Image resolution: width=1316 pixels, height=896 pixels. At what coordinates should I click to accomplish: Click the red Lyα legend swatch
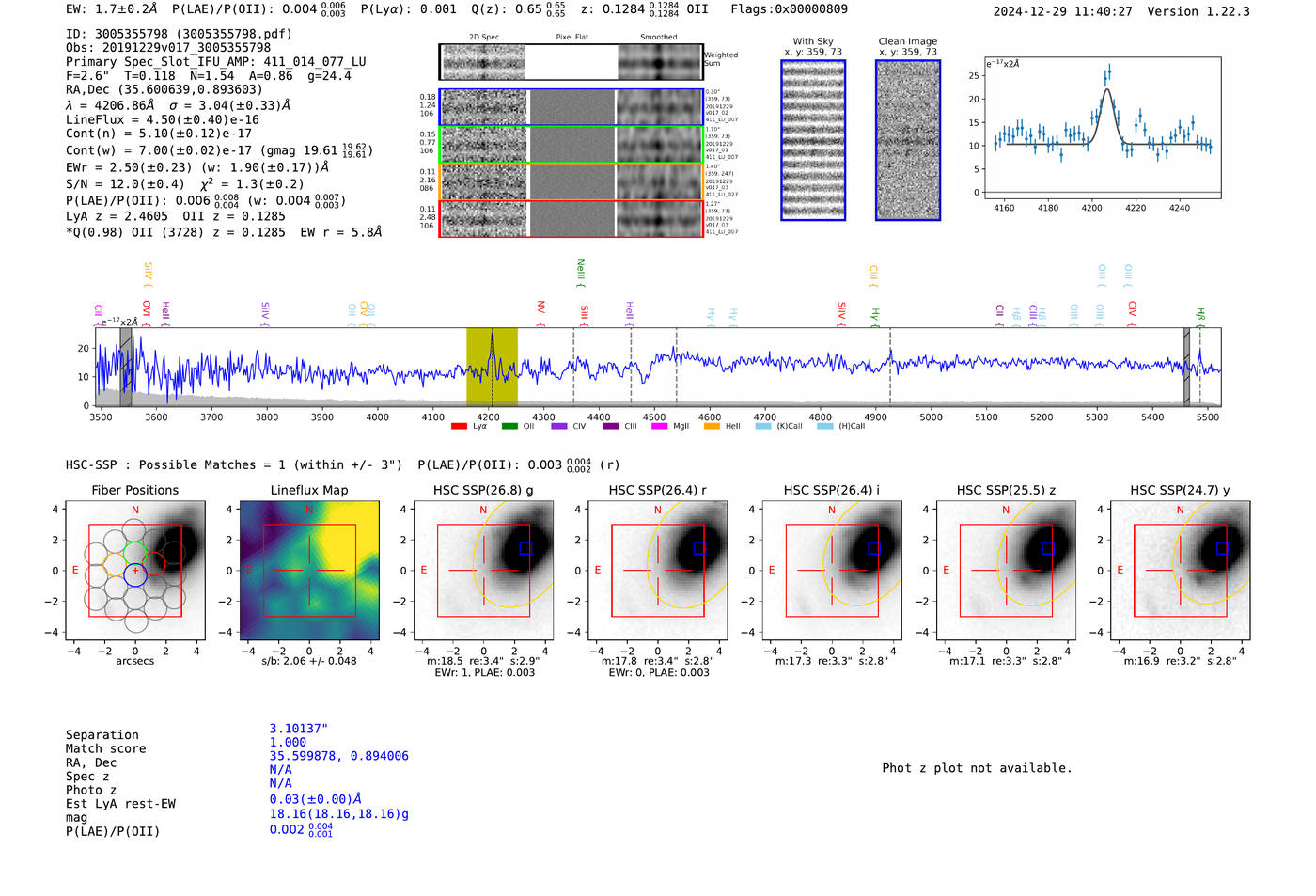click(459, 426)
